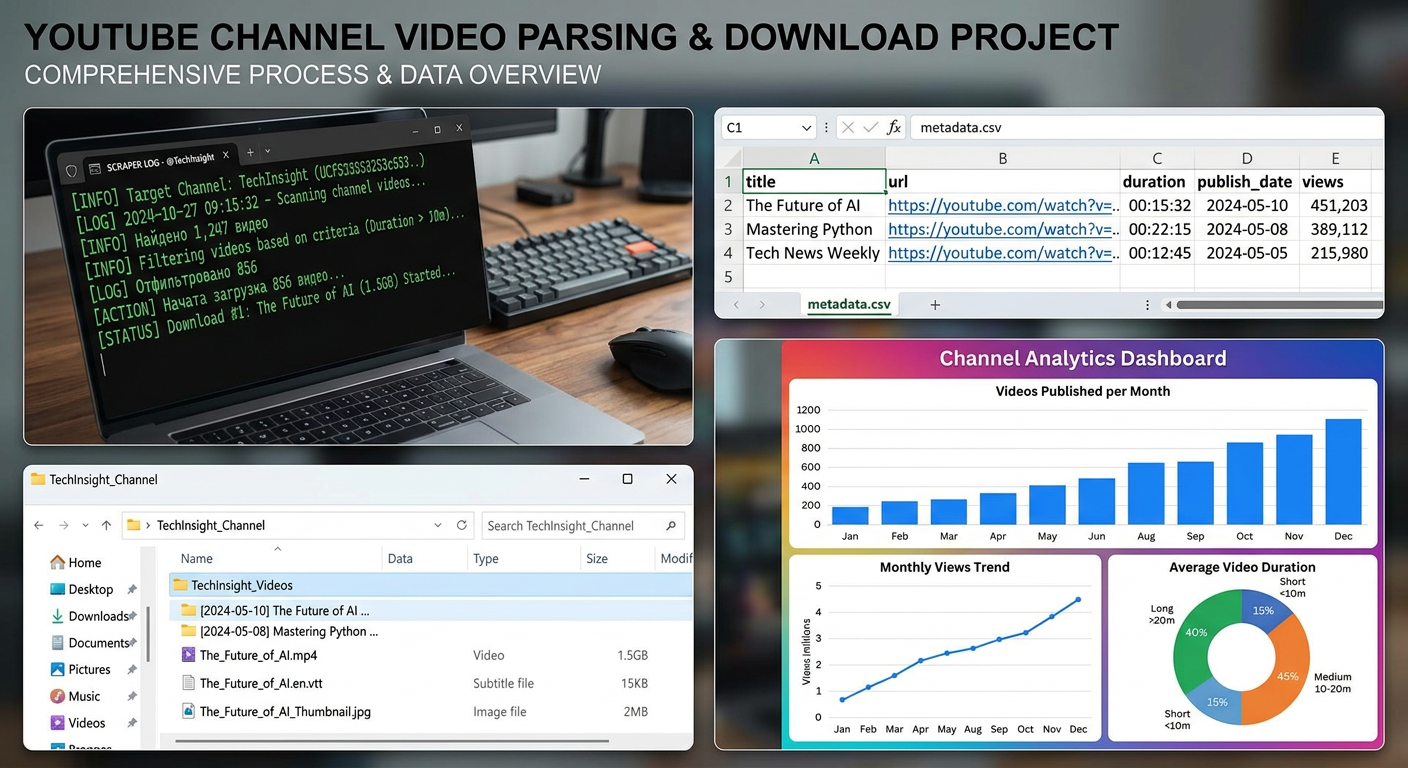The height and width of the screenshot is (768, 1408).
Task: Sort files by Size column header
Action: pos(597,558)
